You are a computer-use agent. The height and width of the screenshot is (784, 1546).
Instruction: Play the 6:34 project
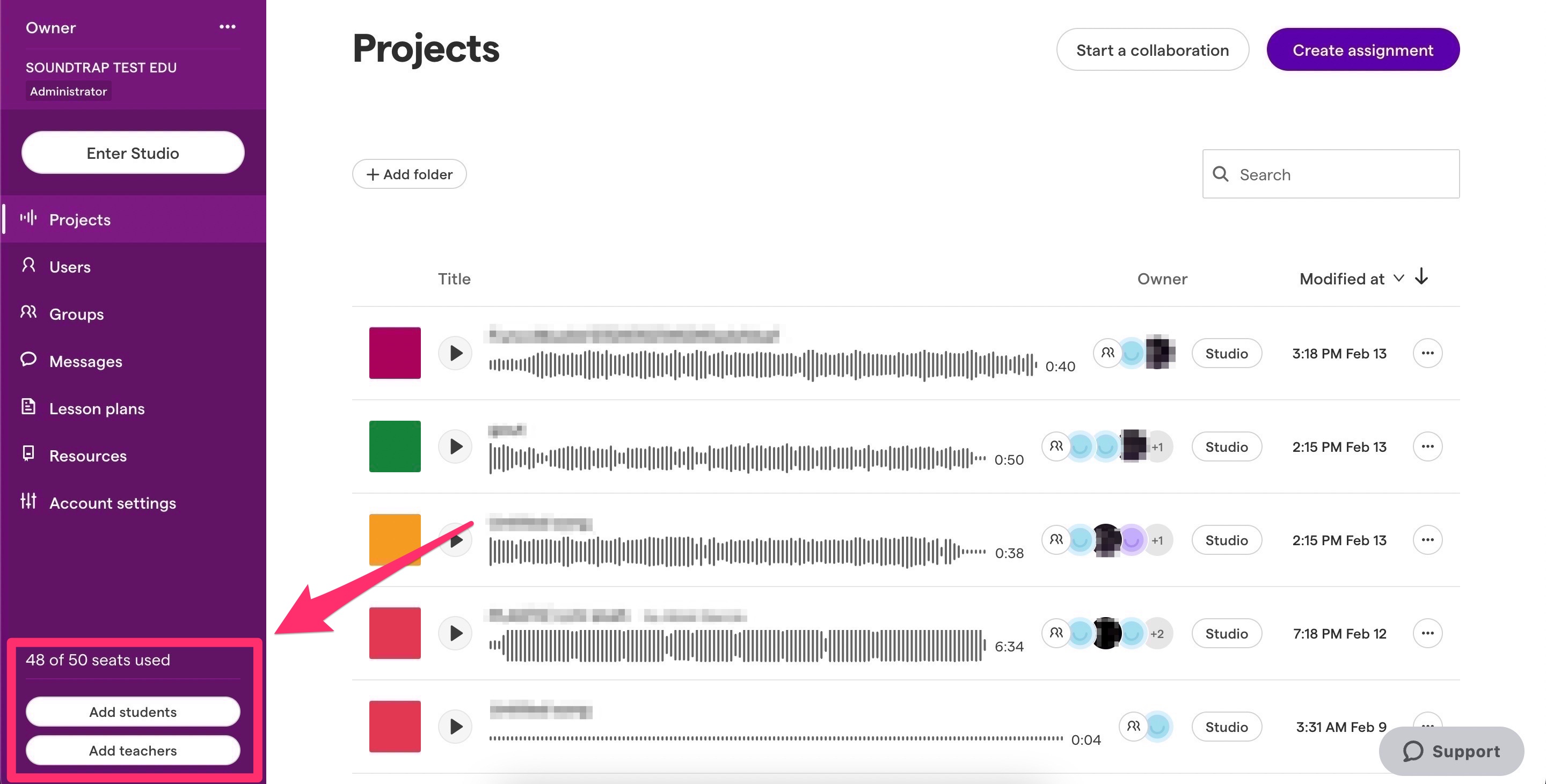point(456,633)
